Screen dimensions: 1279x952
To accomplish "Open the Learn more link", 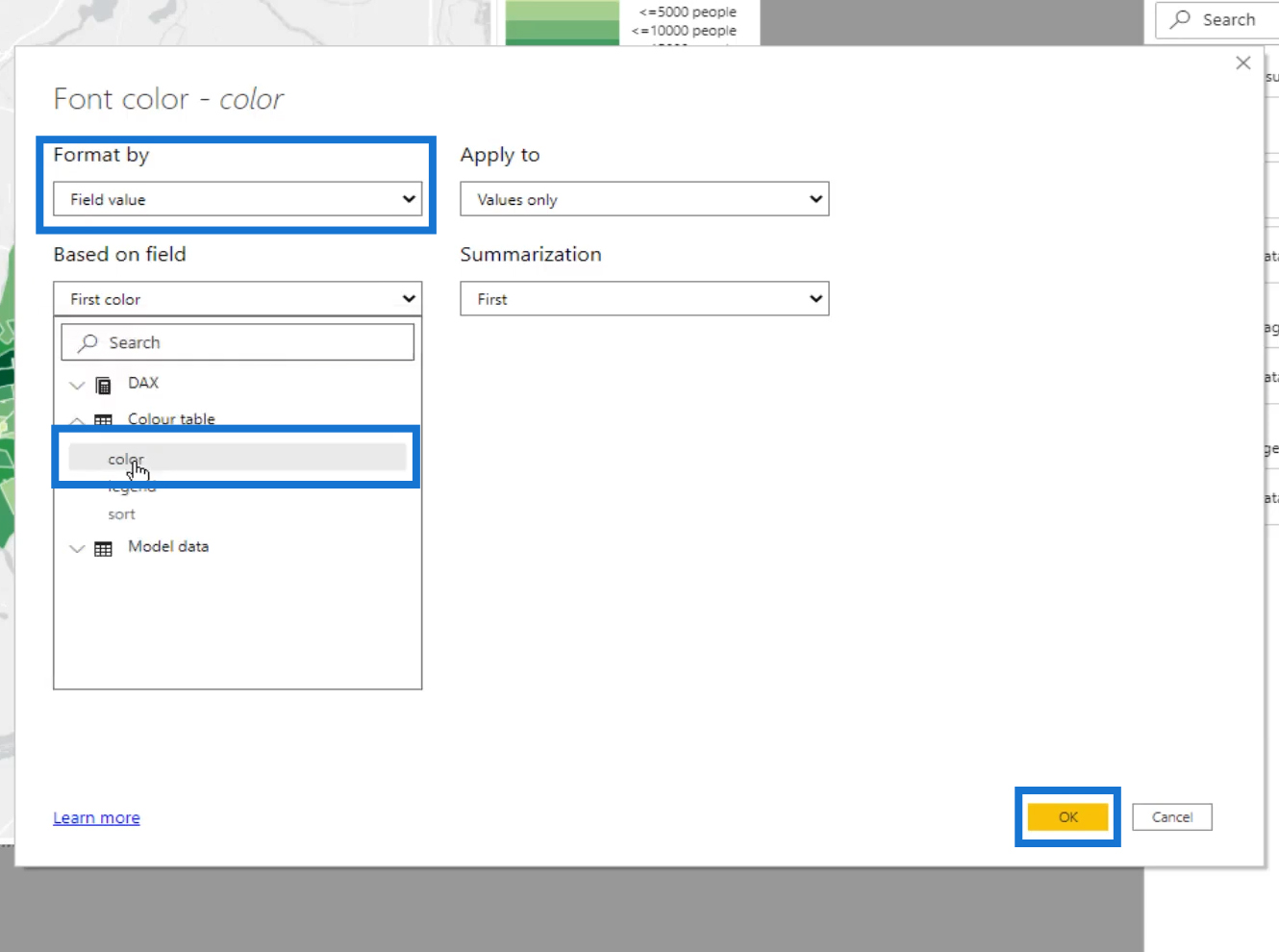I will (x=96, y=817).
